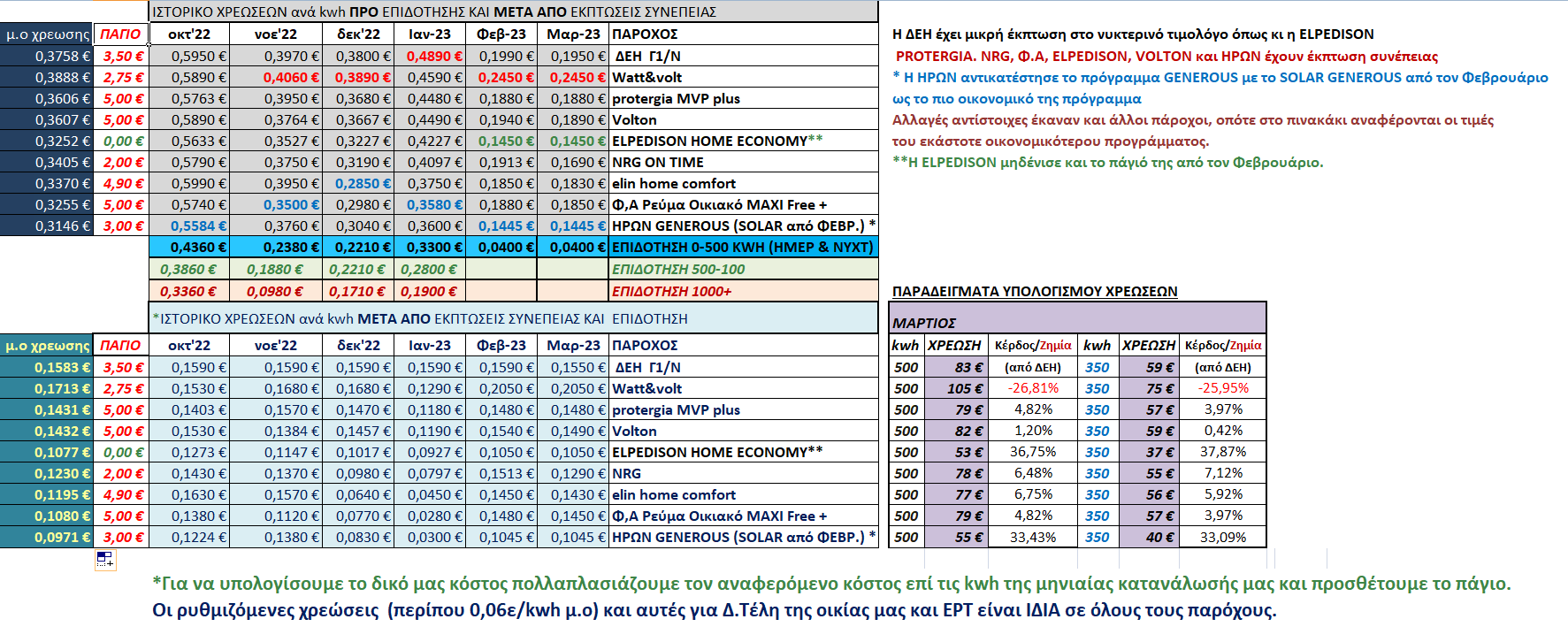The width and height of the screenshot is (1568, 642).
Task: Select the red subsidy value 0,1710 €
Action: click(x=358, y=291)
